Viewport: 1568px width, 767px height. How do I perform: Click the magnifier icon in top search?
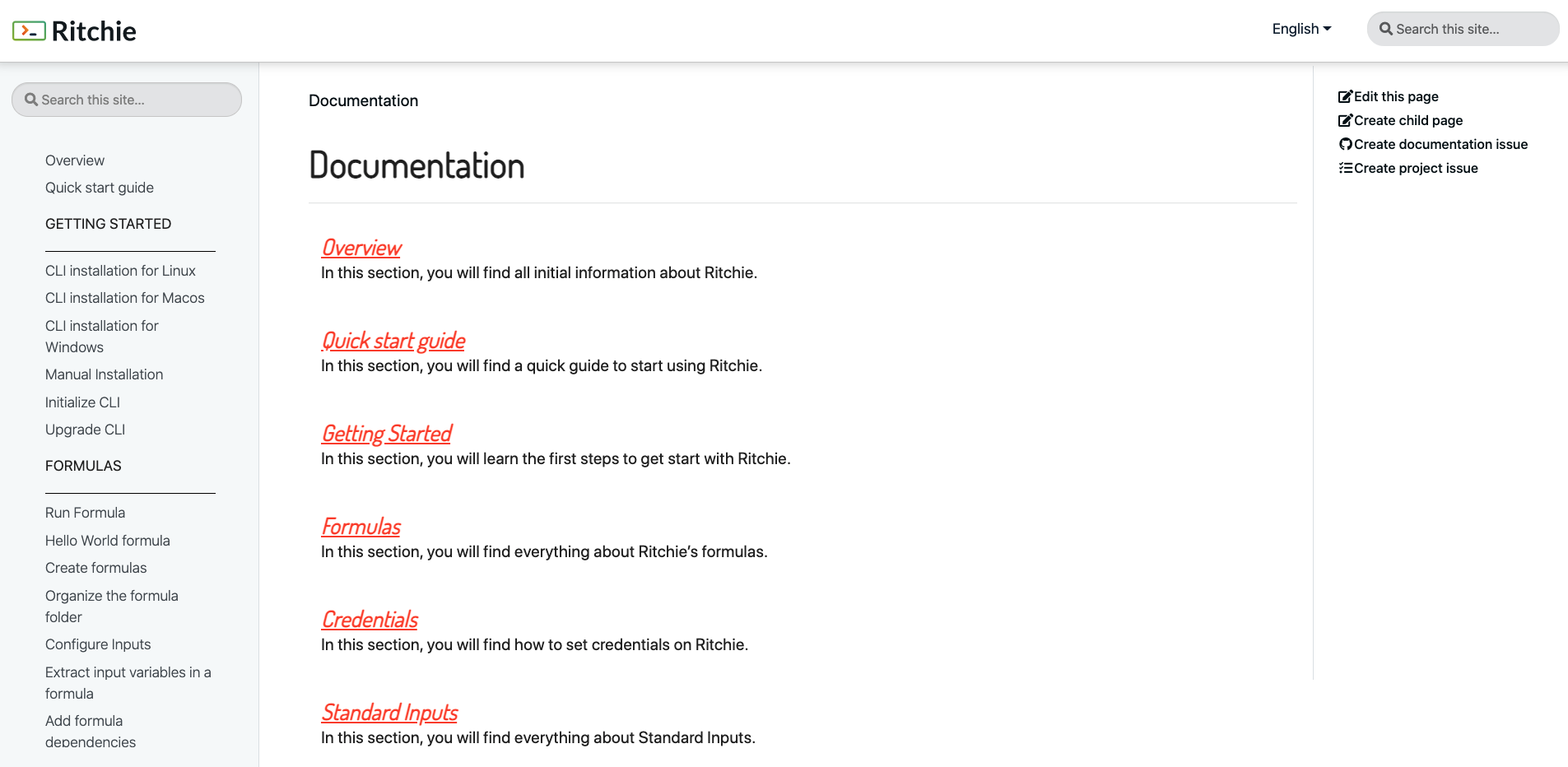pos(1386,29)
